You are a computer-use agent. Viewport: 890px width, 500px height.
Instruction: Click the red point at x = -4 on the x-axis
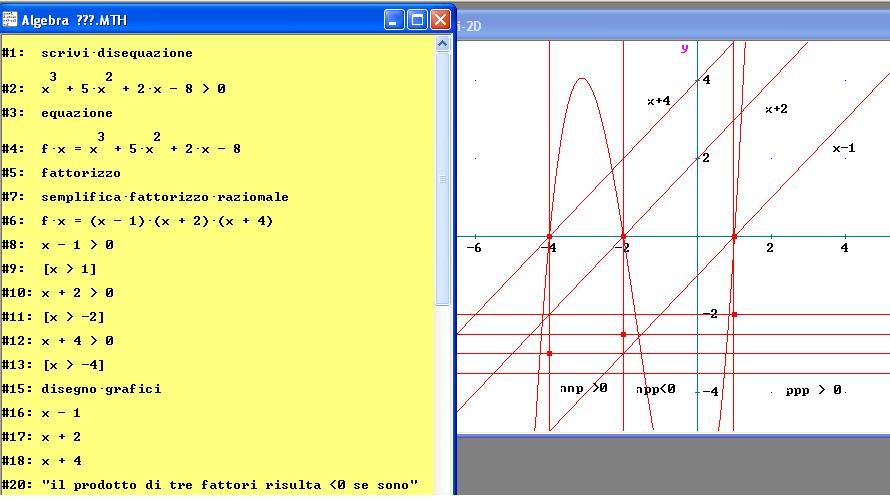pos(549,237)
